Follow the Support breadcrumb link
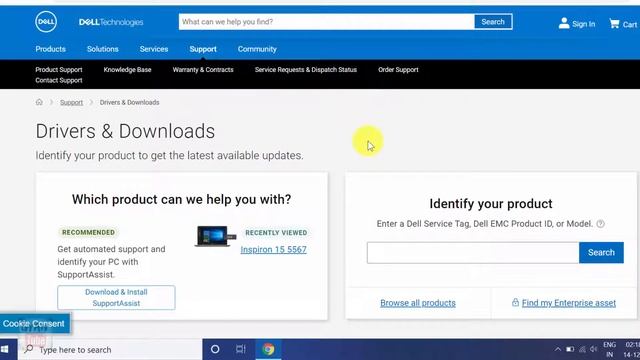Image resolution: width=640 pixels, height=360 pixels. (x=71, y=102)
